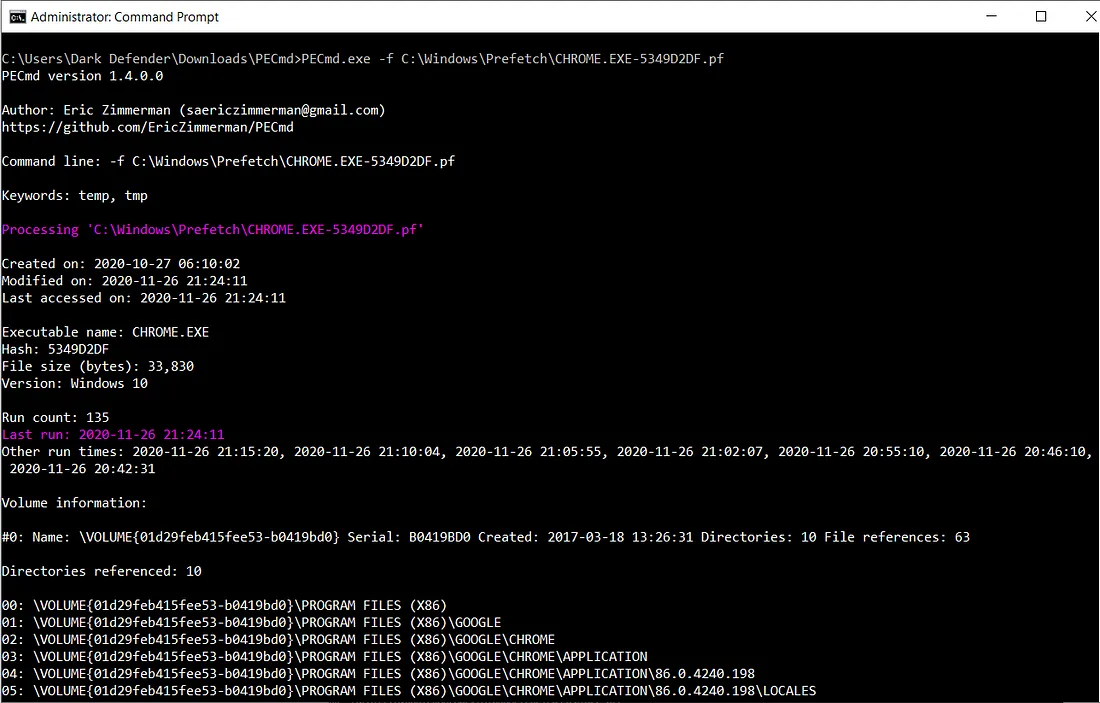Click the 'PECmd version 1.4.0.0' line
This screenshot has width=1100, height=703.
coord(82,76)
